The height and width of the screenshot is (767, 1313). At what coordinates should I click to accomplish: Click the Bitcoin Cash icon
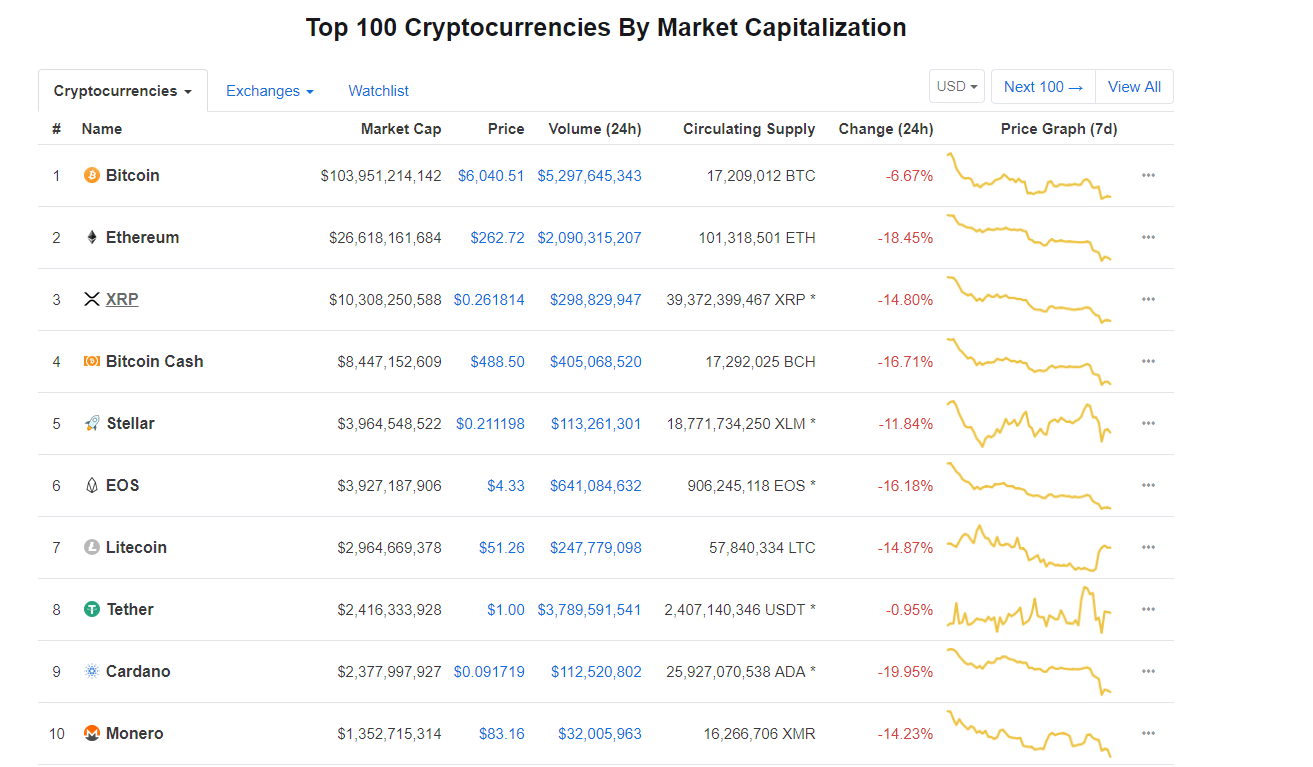(91, 361)
